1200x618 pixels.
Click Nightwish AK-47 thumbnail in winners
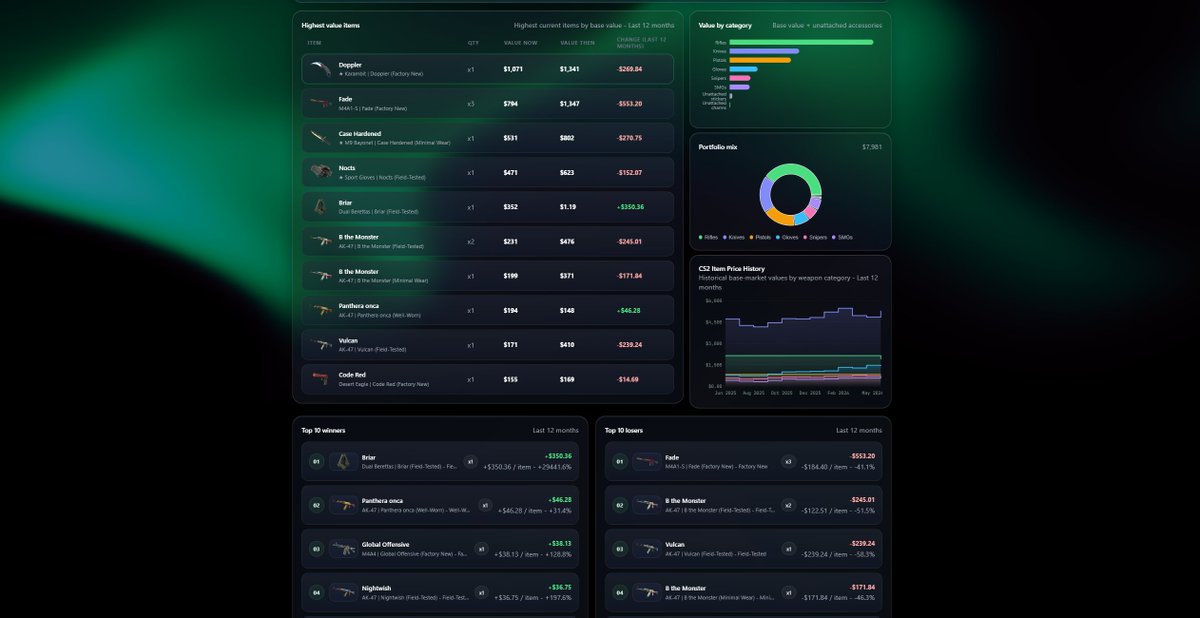343,593
